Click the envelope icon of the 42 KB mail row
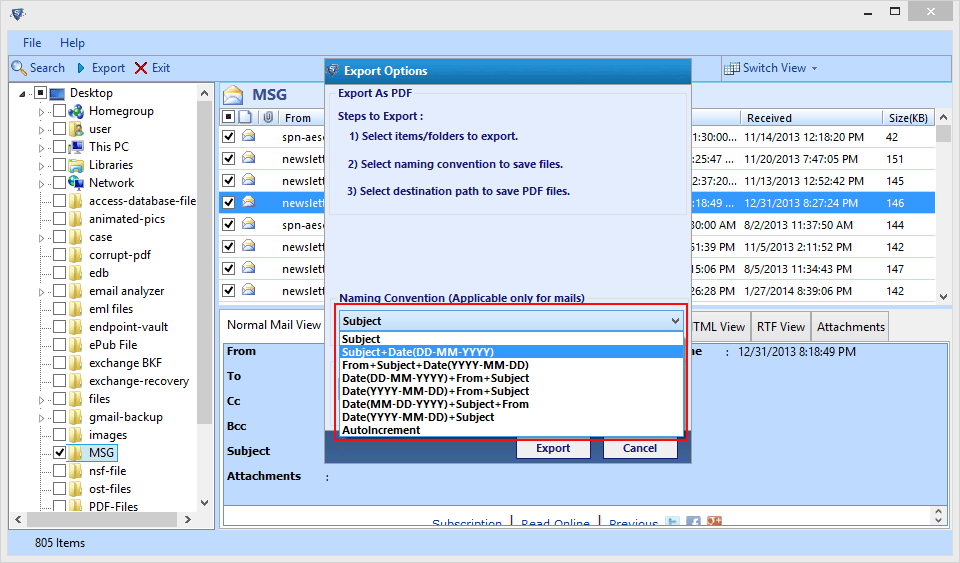Viewport: 960px width, 563px height. (x=249, y=136)
